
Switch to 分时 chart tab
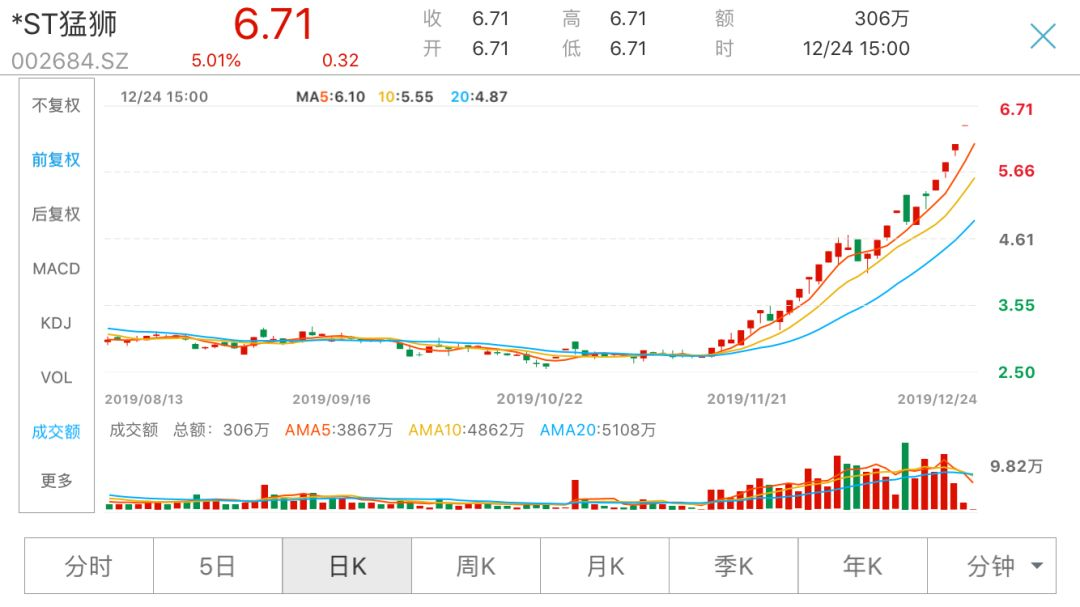(x=89, y=566)
